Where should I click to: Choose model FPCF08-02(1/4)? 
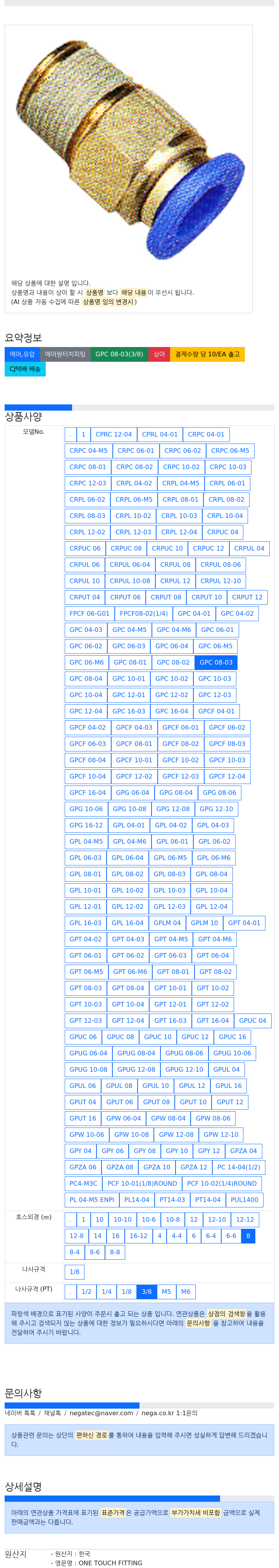143,613
